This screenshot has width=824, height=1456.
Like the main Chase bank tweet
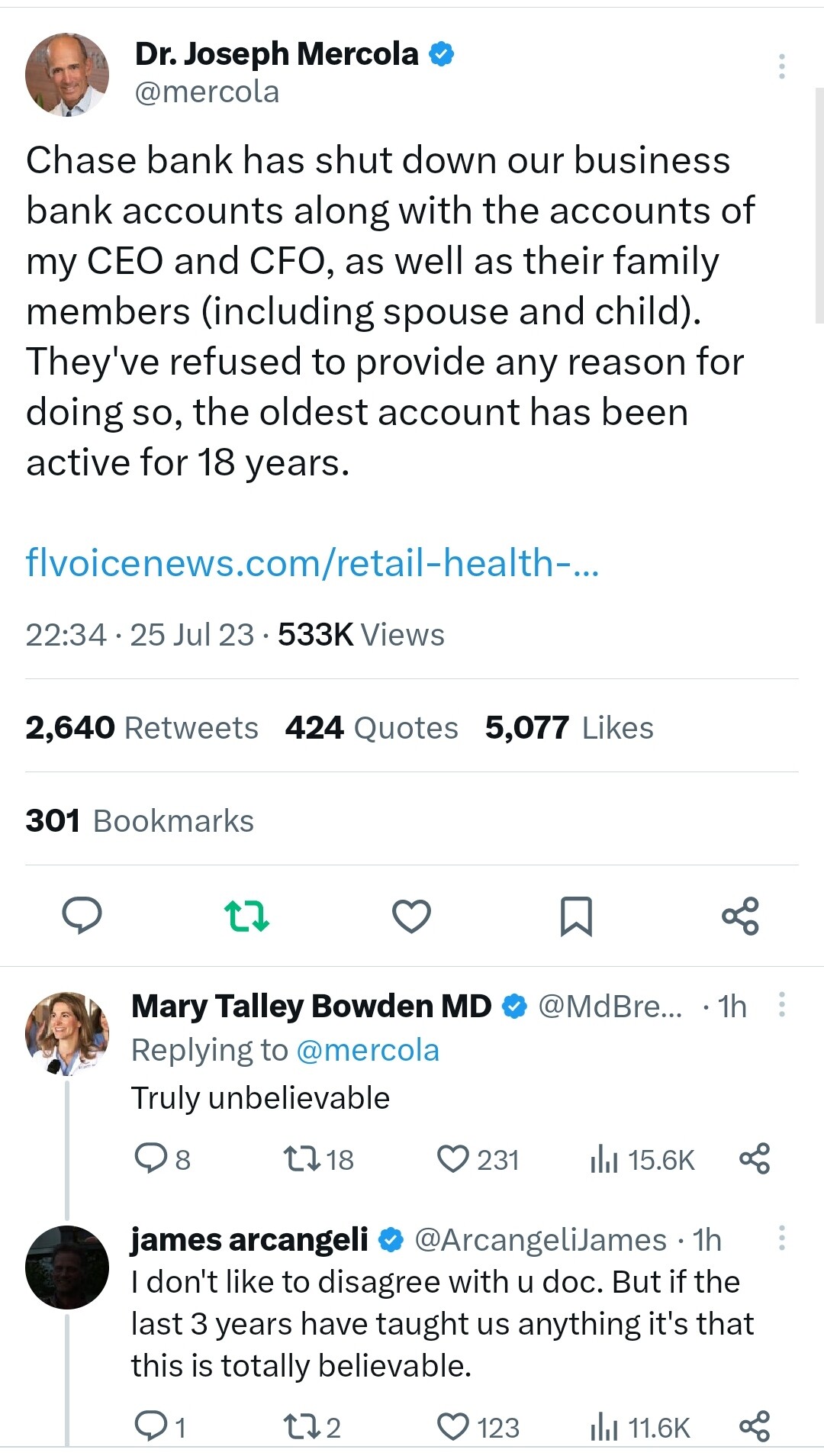point(411,916)
